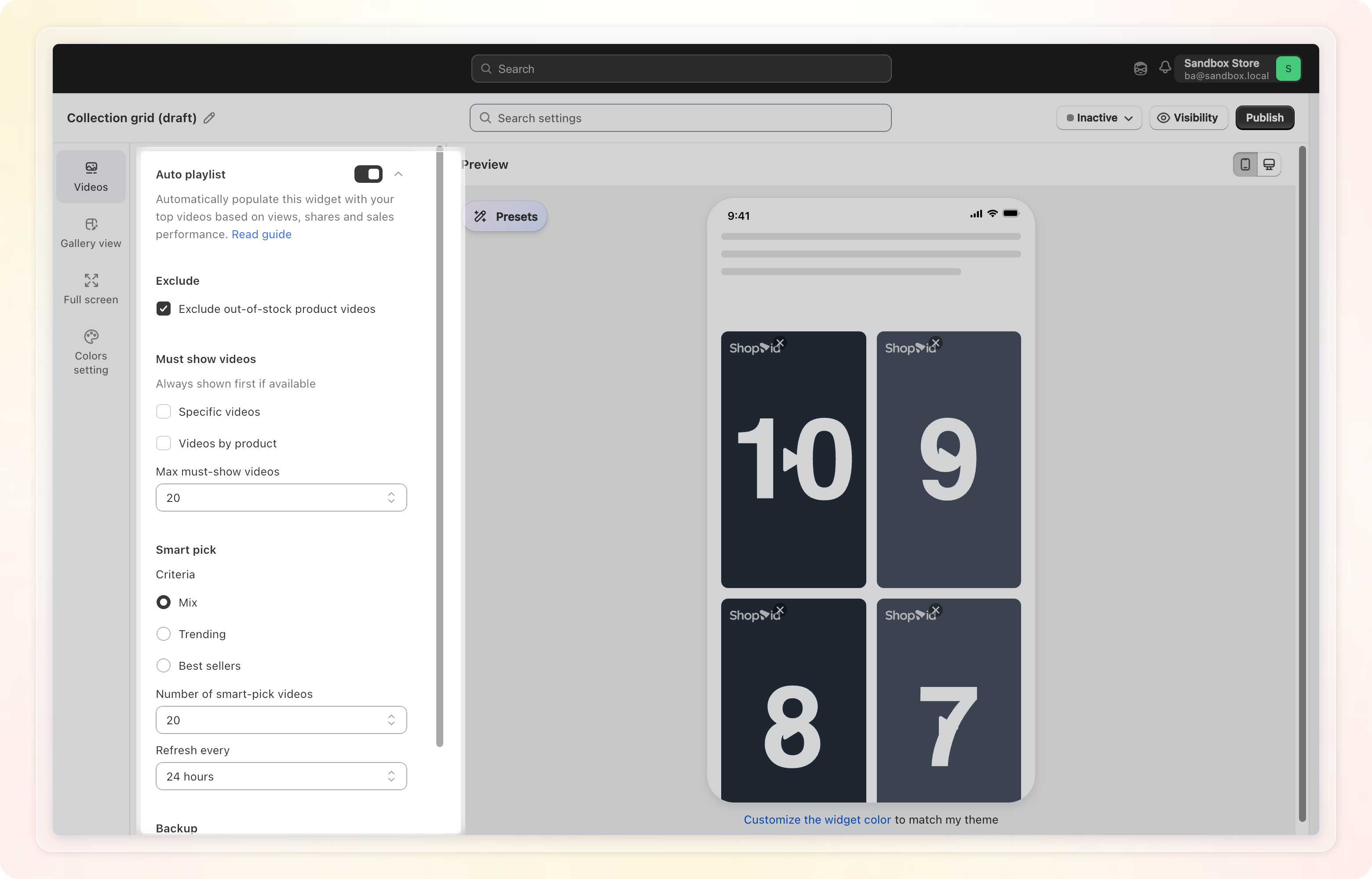The image size is (1372, 879).
Task: Check the Specific videos checkbox
Action: 163,411
